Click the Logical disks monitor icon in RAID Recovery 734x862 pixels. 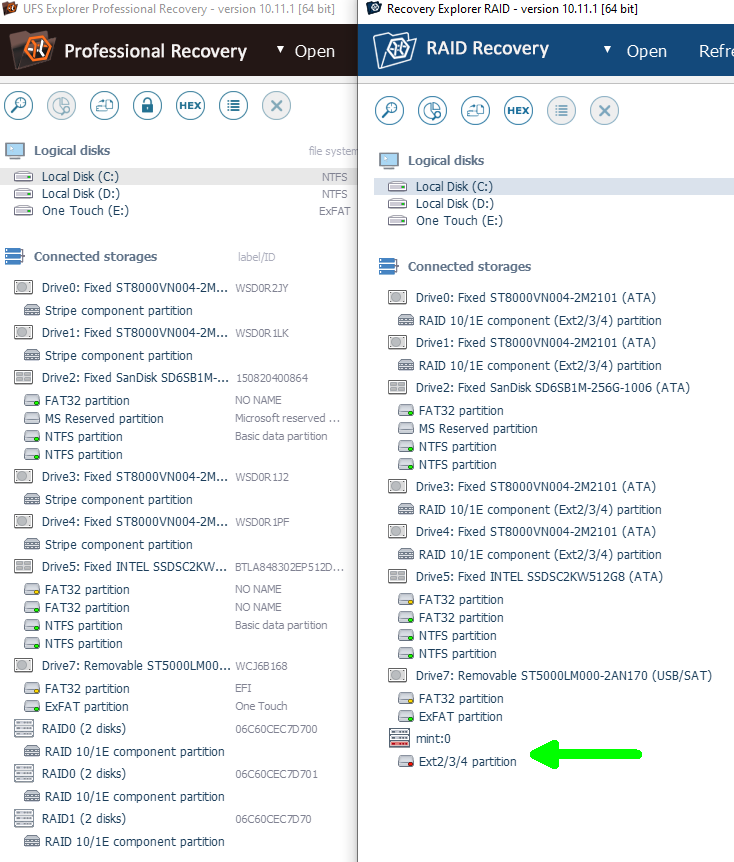(389, 160)
